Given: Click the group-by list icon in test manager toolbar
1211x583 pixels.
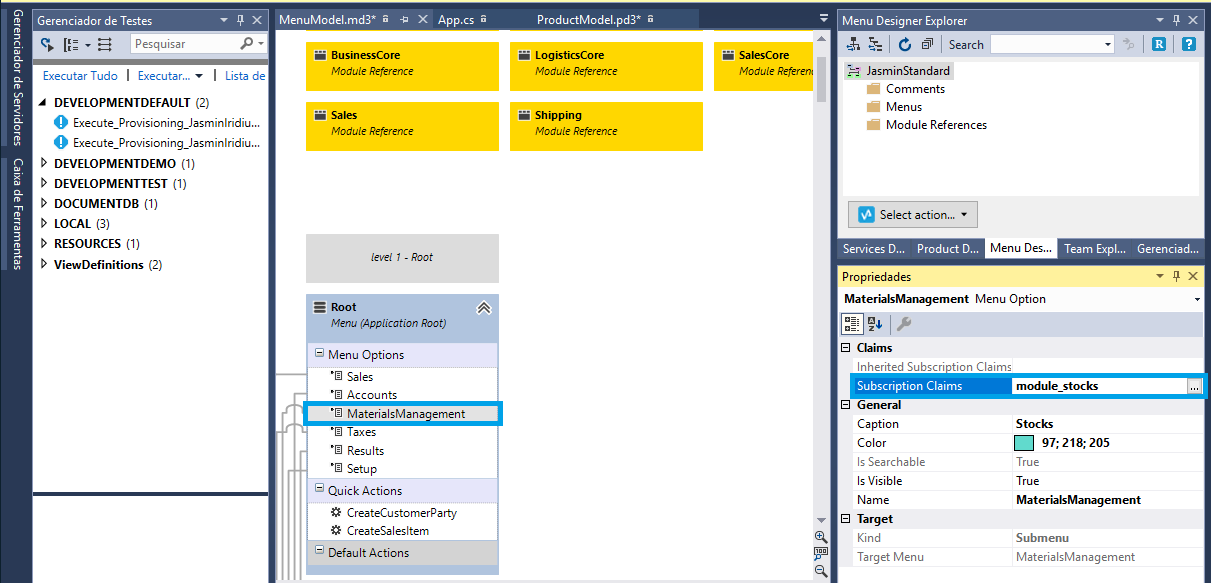Looking at the screenshot, I should (x=71, y=44).
